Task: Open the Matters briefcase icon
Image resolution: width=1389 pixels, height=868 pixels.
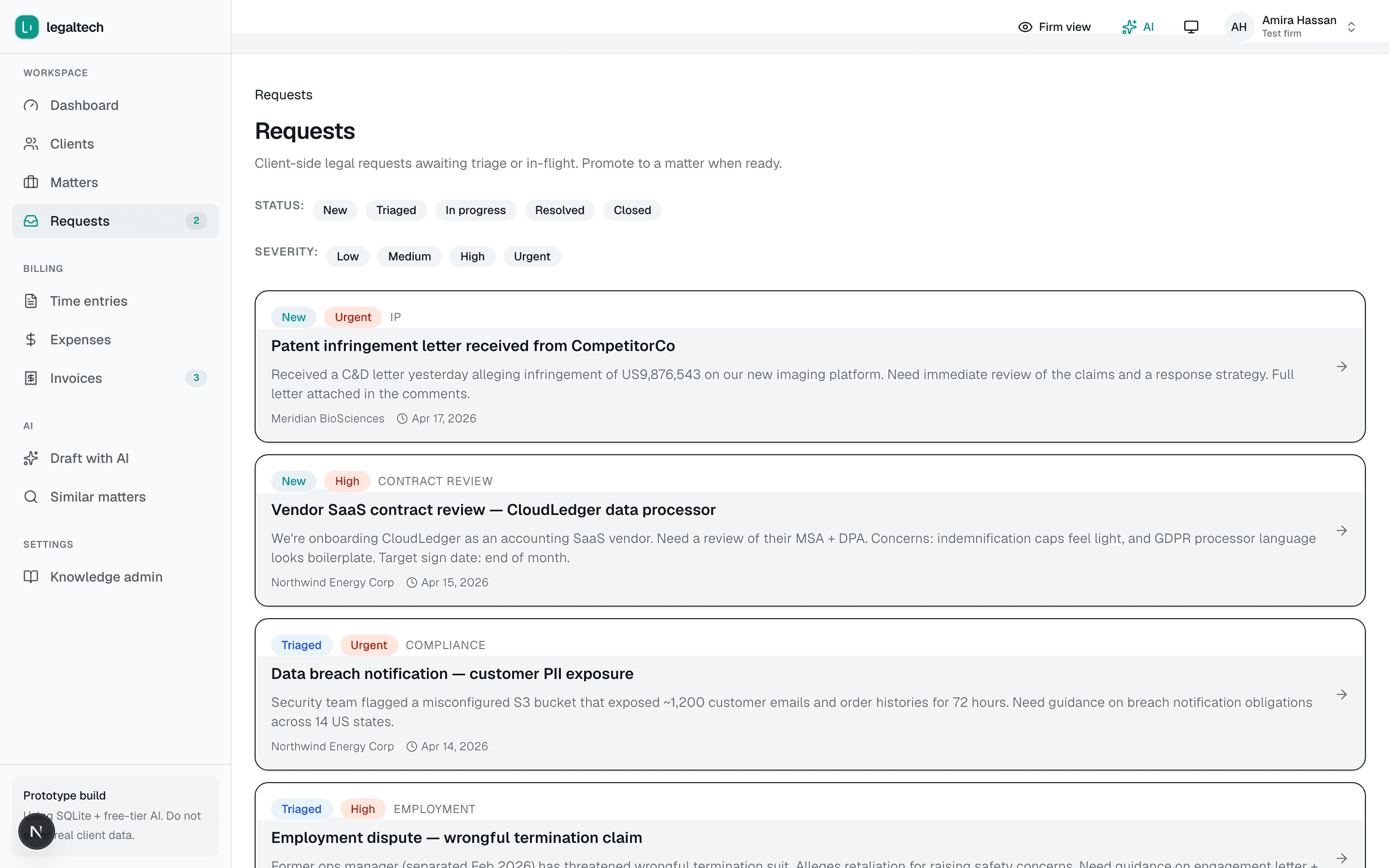Action: pos(31,182)
